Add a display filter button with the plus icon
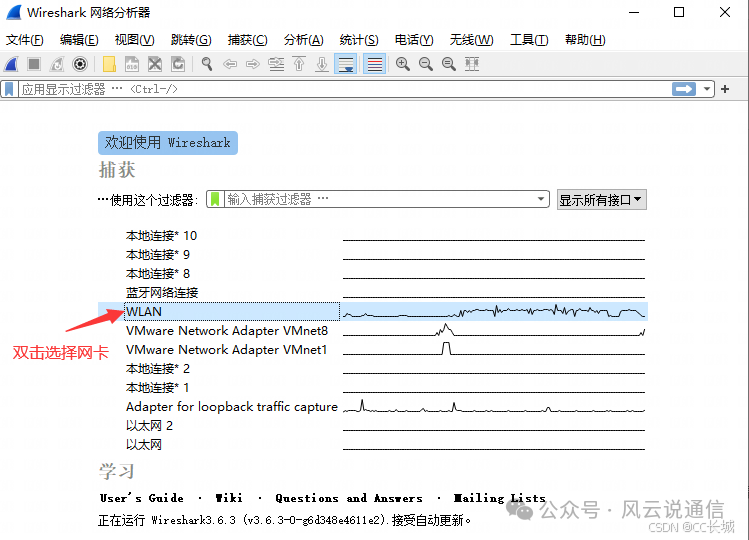This screenshot has height=540, width=749. [725, 89]
